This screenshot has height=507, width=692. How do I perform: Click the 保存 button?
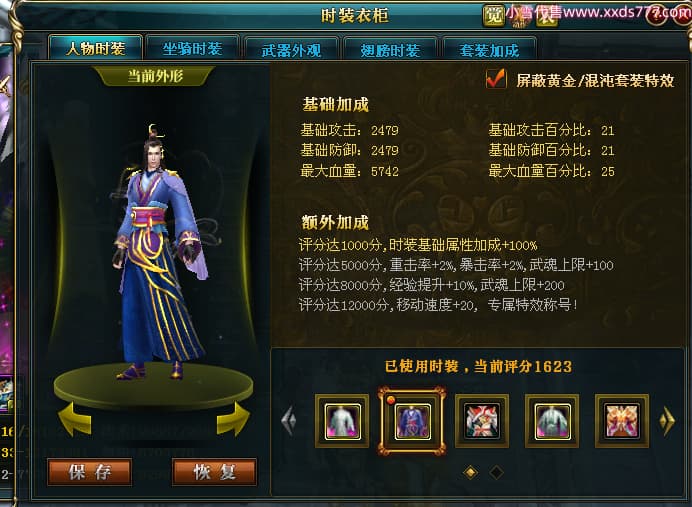90,472
